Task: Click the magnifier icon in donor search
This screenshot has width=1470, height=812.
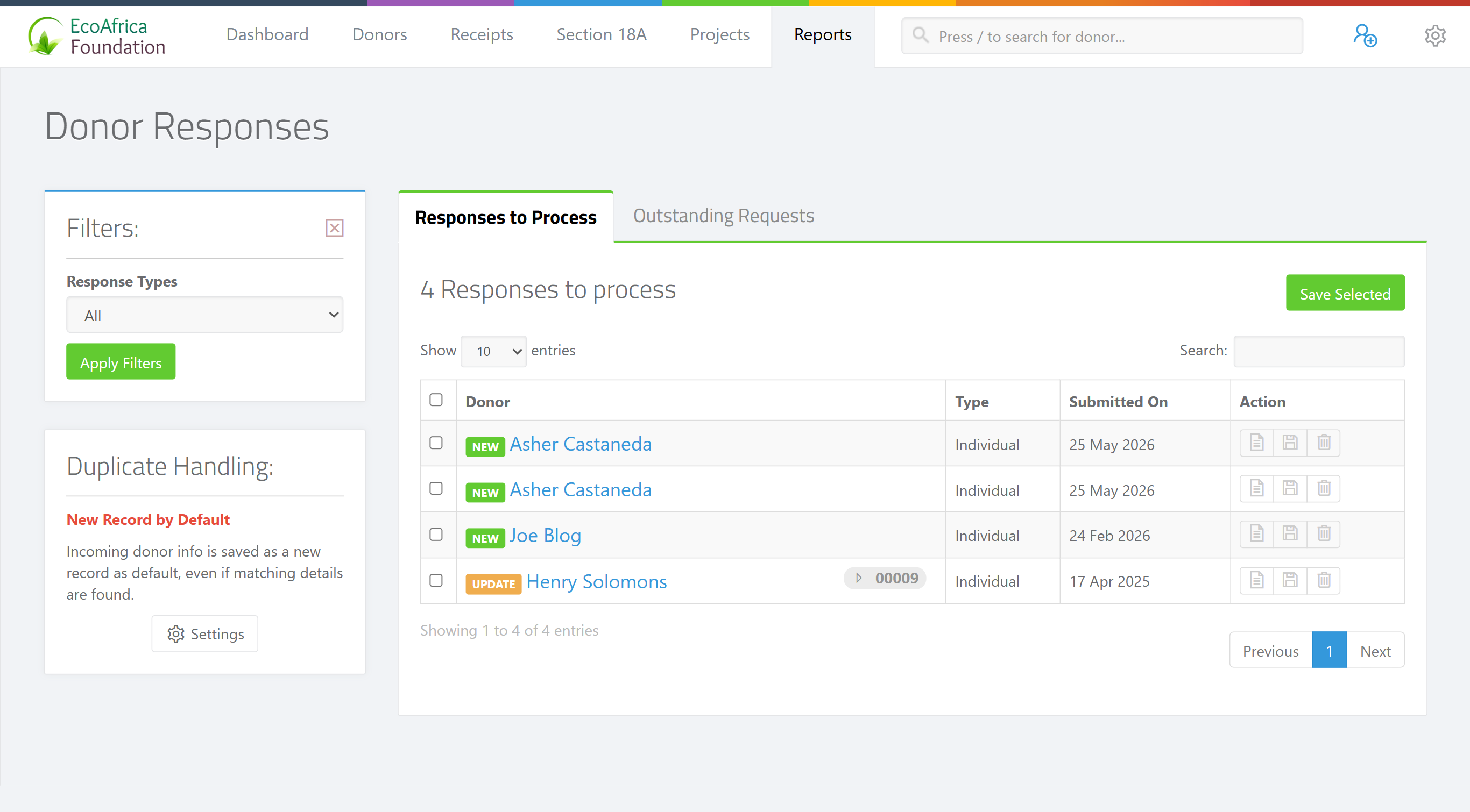Action: [x=920, y=35]
